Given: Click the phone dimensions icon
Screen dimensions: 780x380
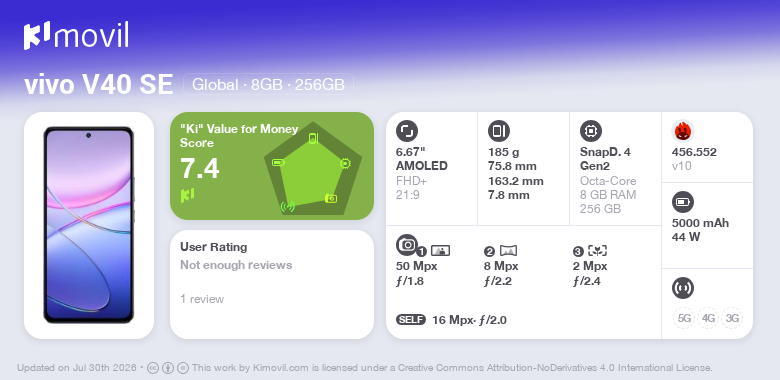Looking at the screenshot, I should click(499, 131).
